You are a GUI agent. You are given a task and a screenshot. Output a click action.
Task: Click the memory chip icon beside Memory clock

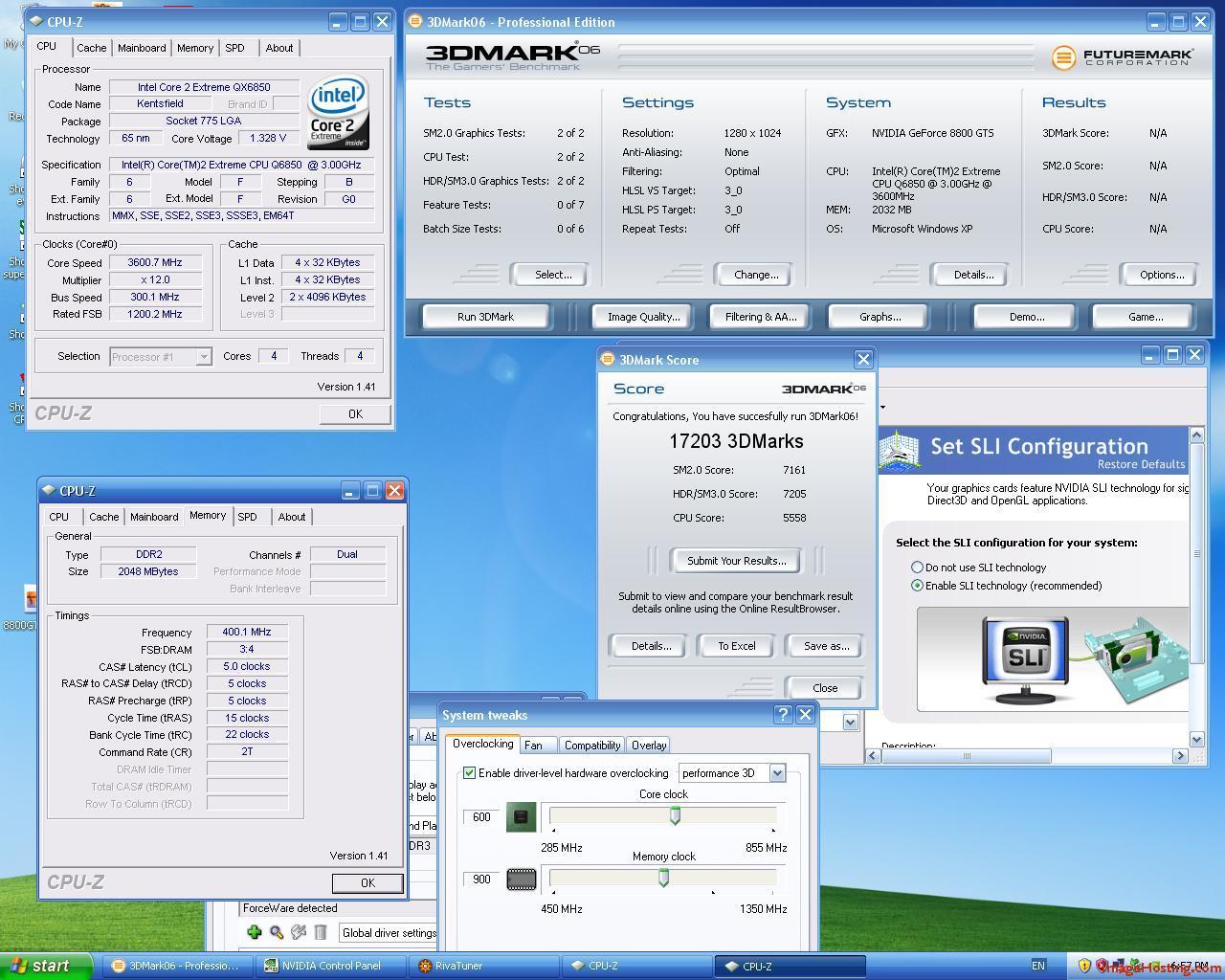click(521, 880)
